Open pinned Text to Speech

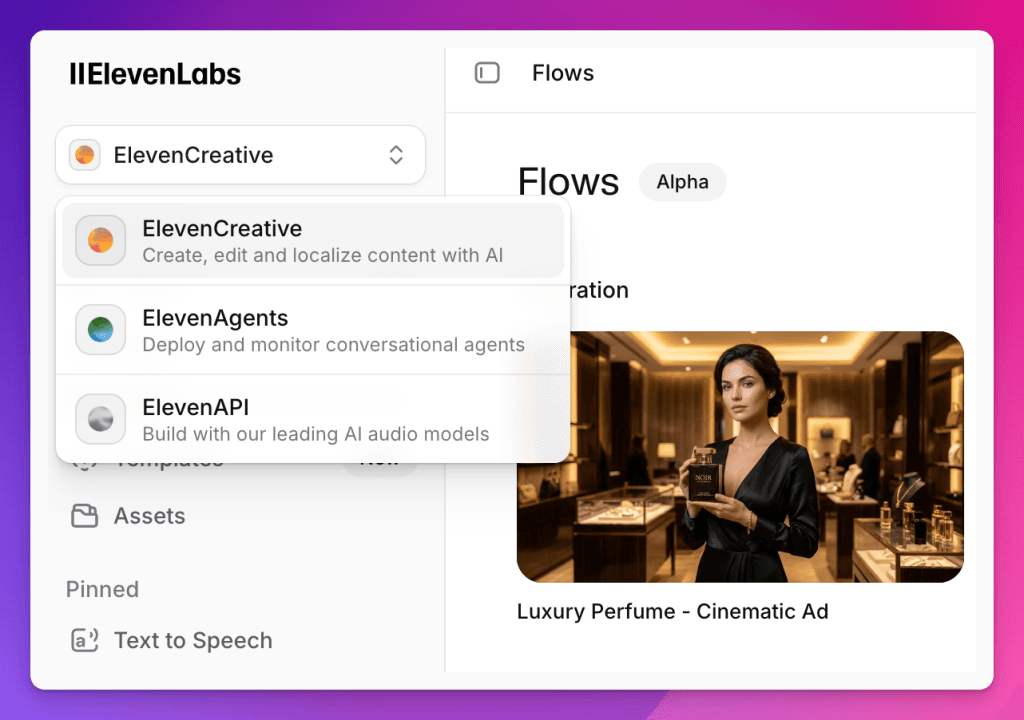[x=193, y=640]
